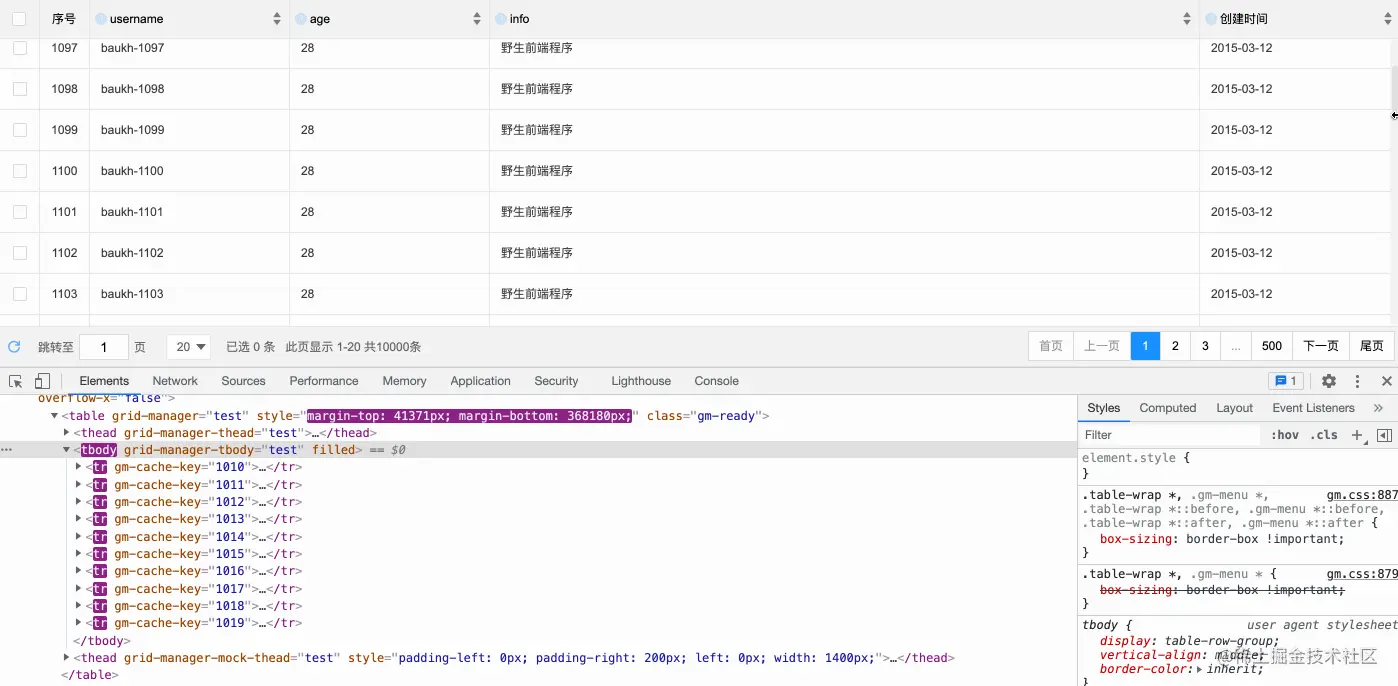
Task: Collapse the table grid-manager node
Action: (55, 416)
